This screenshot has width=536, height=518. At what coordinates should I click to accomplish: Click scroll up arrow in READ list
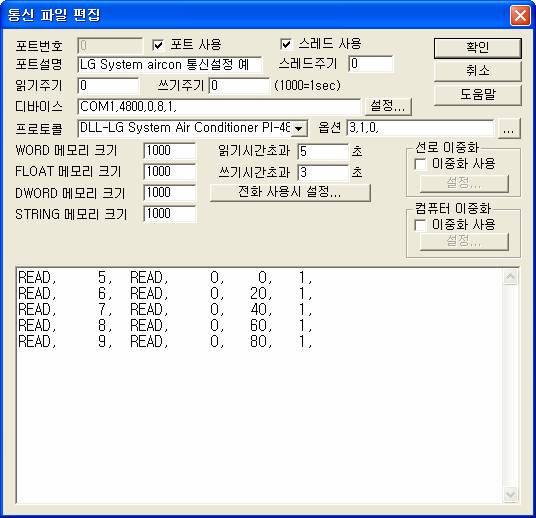[x=510, y=277]
